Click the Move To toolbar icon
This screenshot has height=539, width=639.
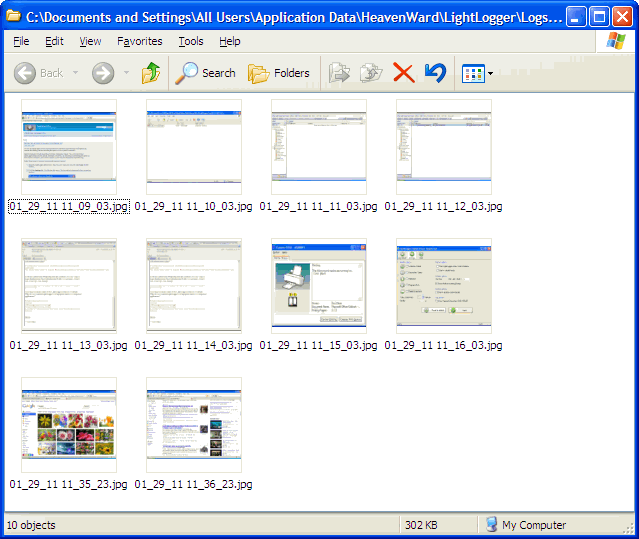click(x=340, y=73)
